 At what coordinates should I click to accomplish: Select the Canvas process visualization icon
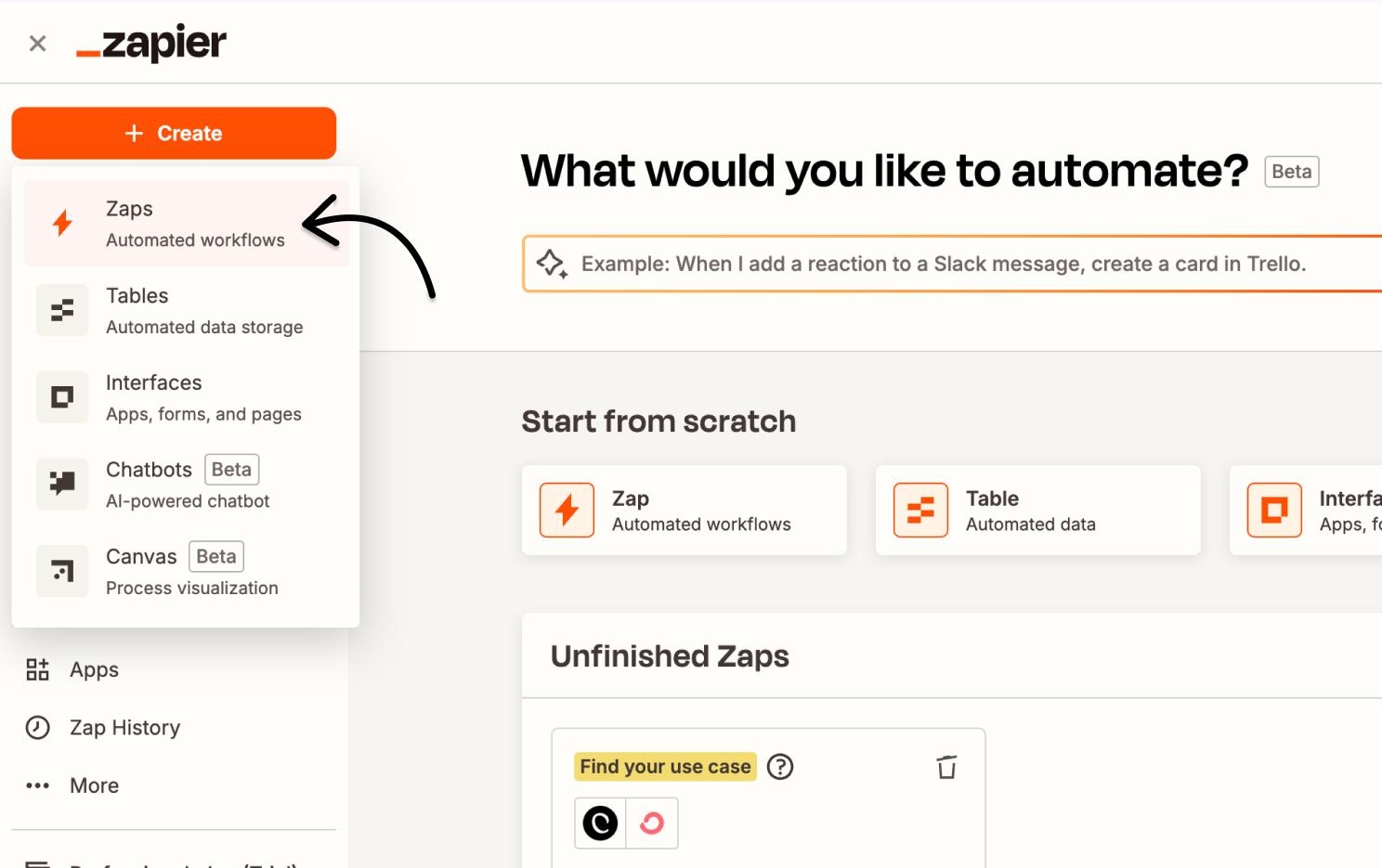tap(62, 571)
